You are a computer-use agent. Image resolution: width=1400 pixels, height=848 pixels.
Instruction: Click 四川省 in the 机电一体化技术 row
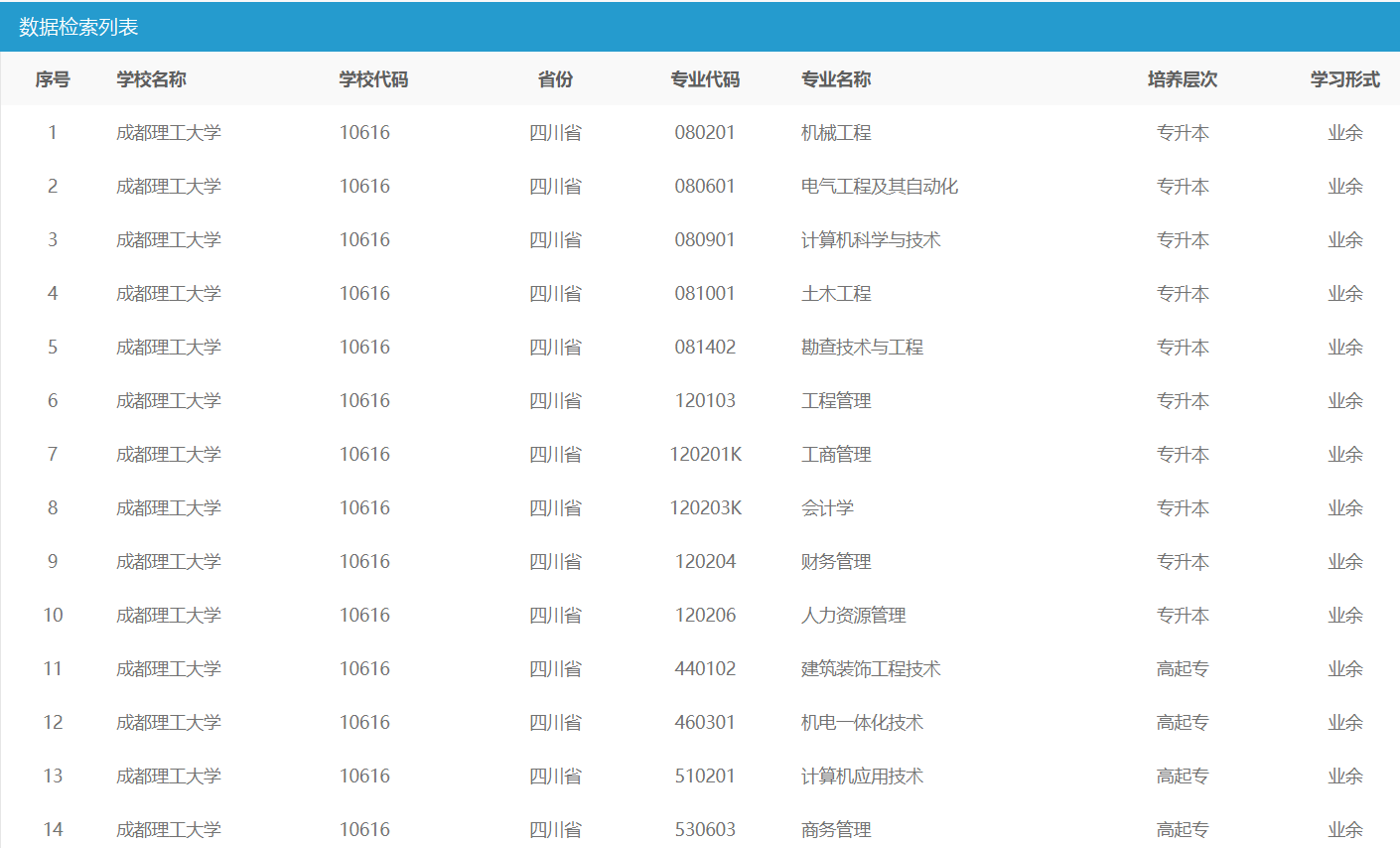click(x=555, y=723)
